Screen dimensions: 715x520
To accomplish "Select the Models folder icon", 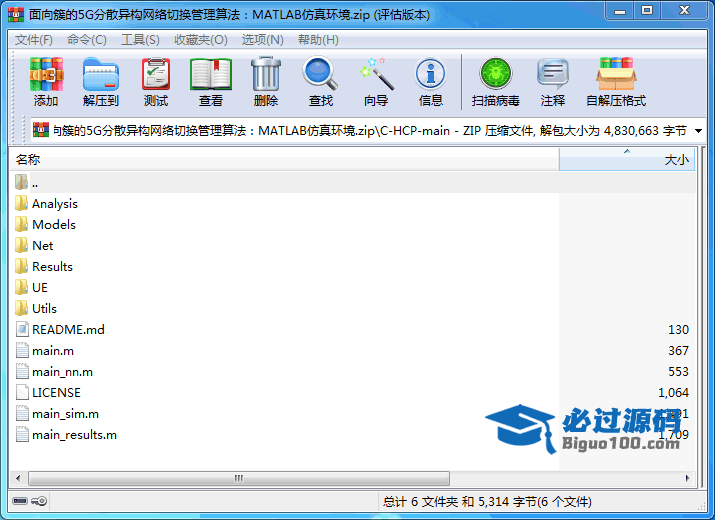I will coord(21,224).
